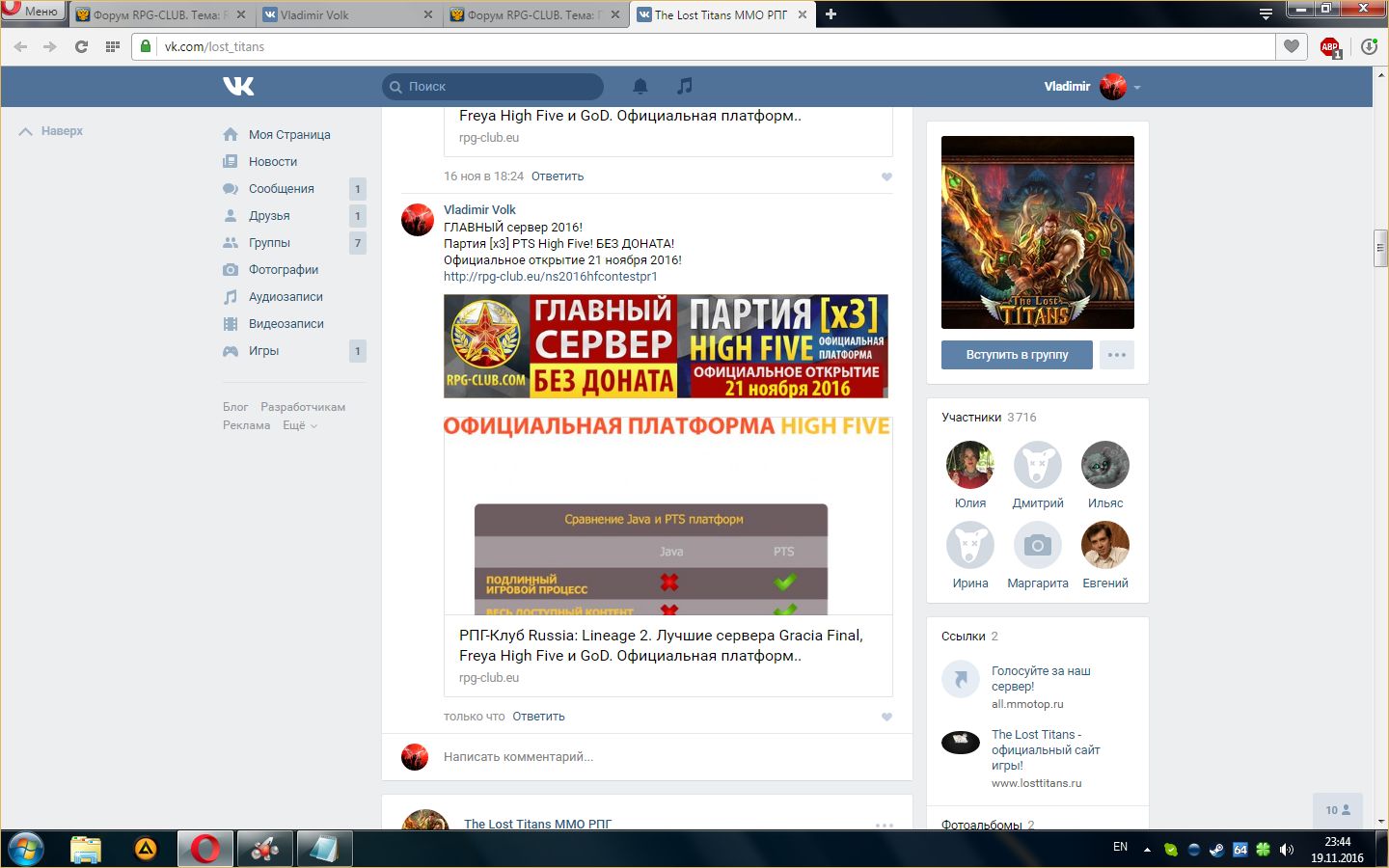Image resolution: width=1389 pixels, height=868 pixels.
Task: Open Друзья in the left menu
Action: pos(269,216)
